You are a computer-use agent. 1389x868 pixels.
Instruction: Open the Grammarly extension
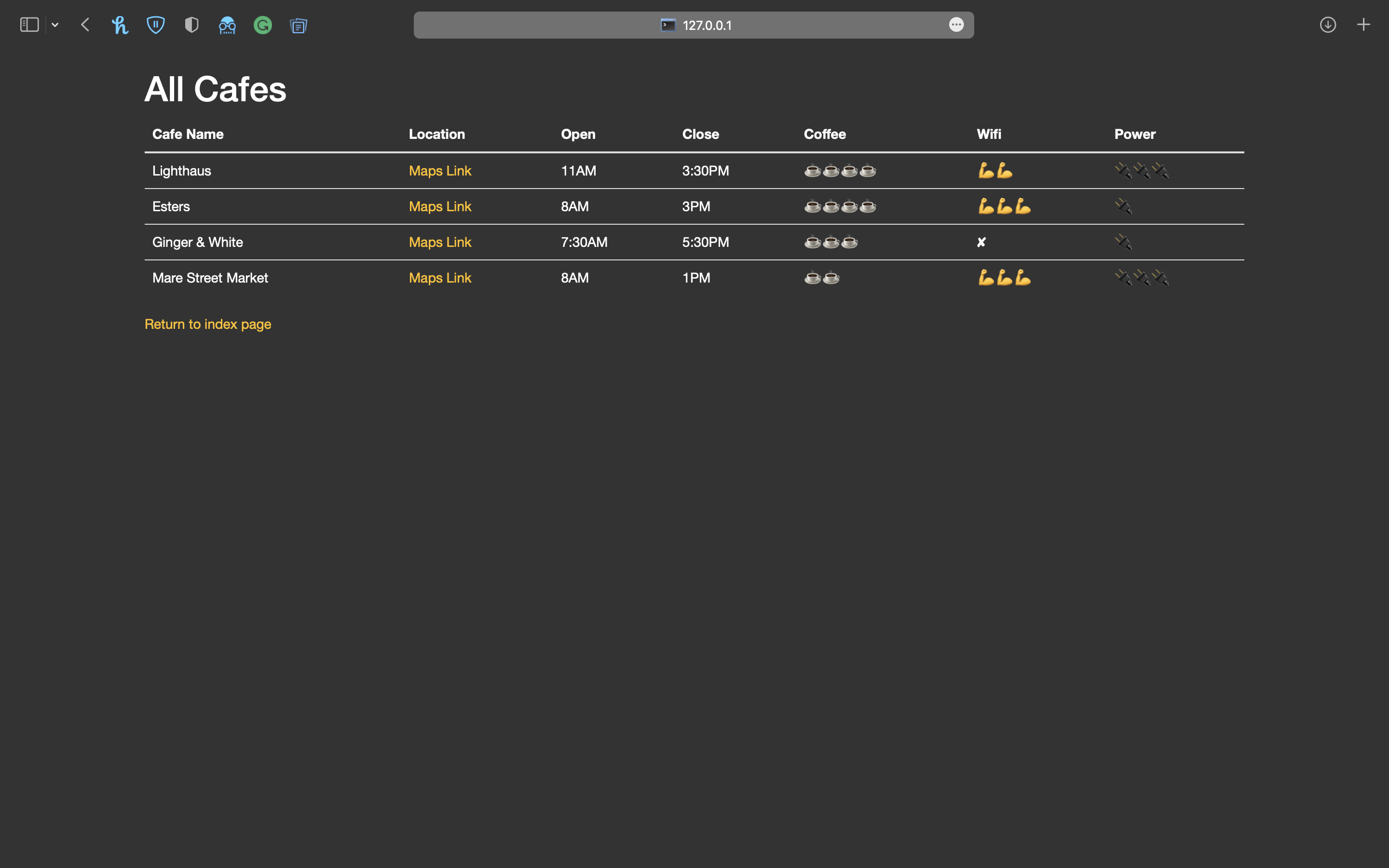263,25
